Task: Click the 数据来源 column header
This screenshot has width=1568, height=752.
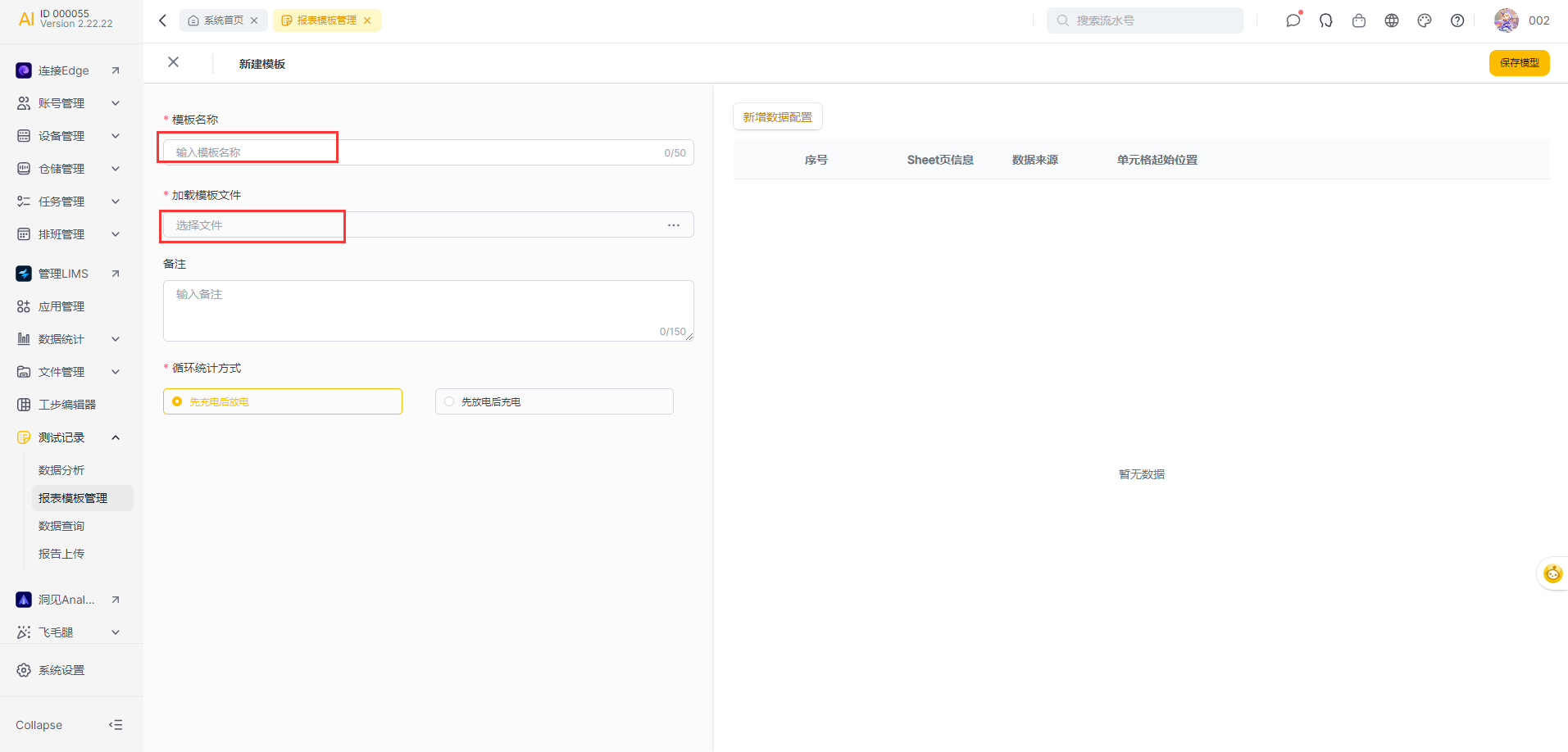Action: [1035, 160]
